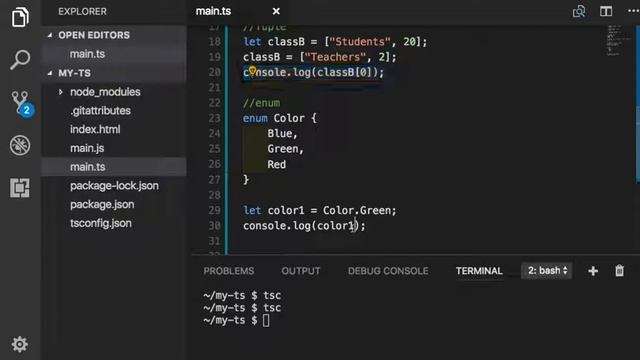Open .gitattributes in the file tree
The image size is (640, 360).
click(100, 111)
